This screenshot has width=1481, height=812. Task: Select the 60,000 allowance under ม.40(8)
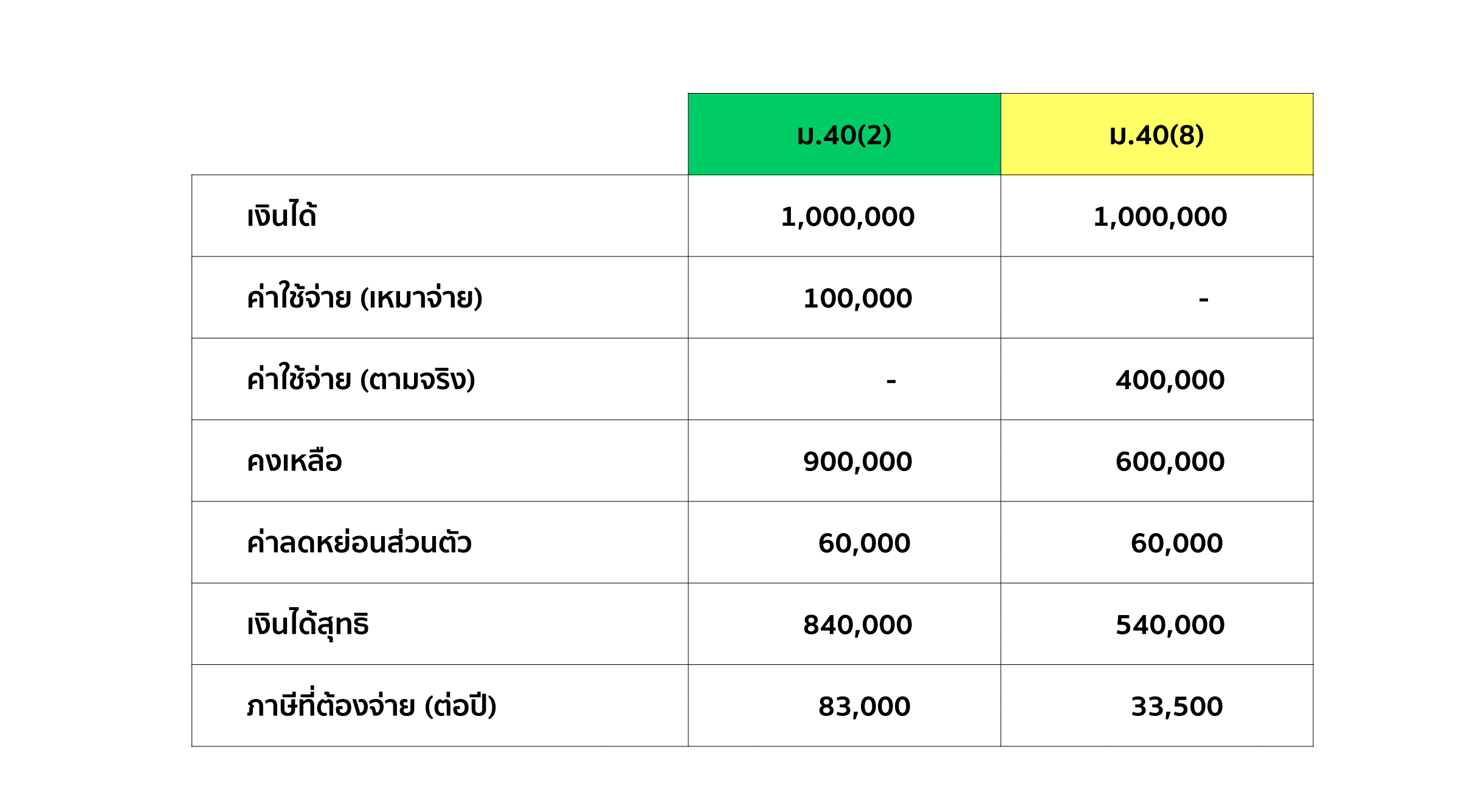click(x=1176, y=543)
